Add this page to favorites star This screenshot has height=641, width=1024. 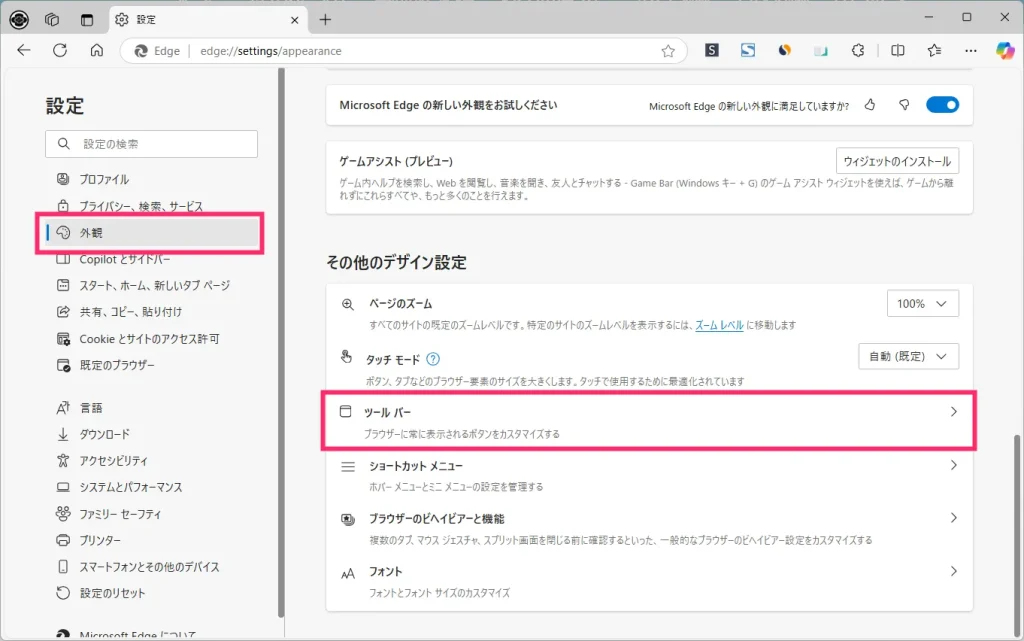tap(667, 51)
